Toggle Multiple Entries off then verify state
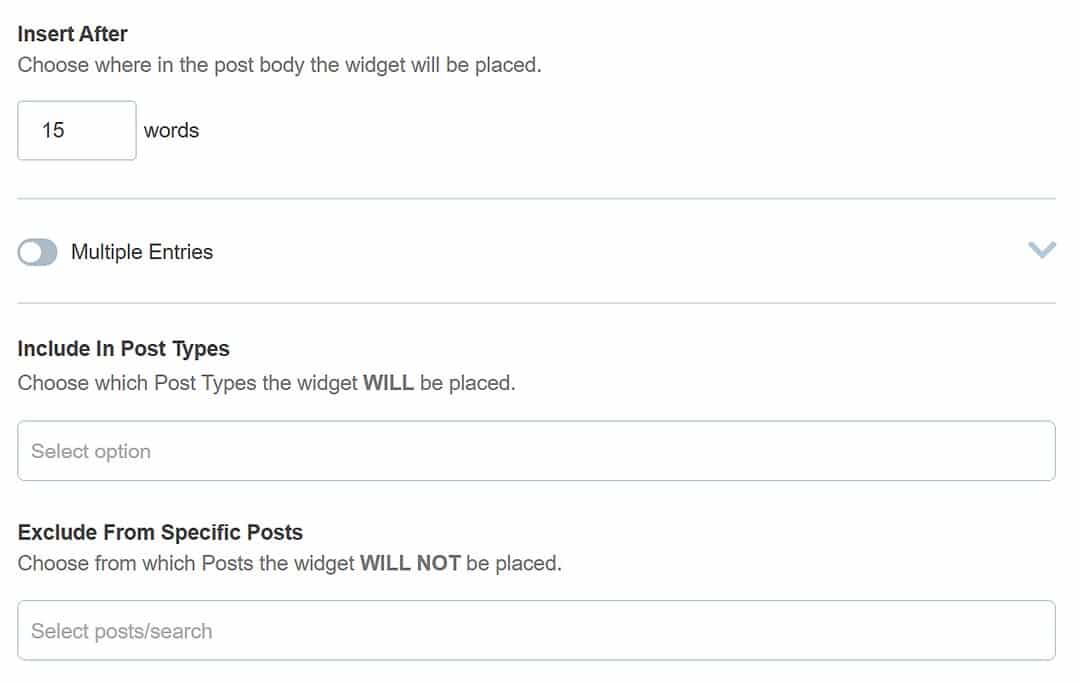 tap(36, 252)
